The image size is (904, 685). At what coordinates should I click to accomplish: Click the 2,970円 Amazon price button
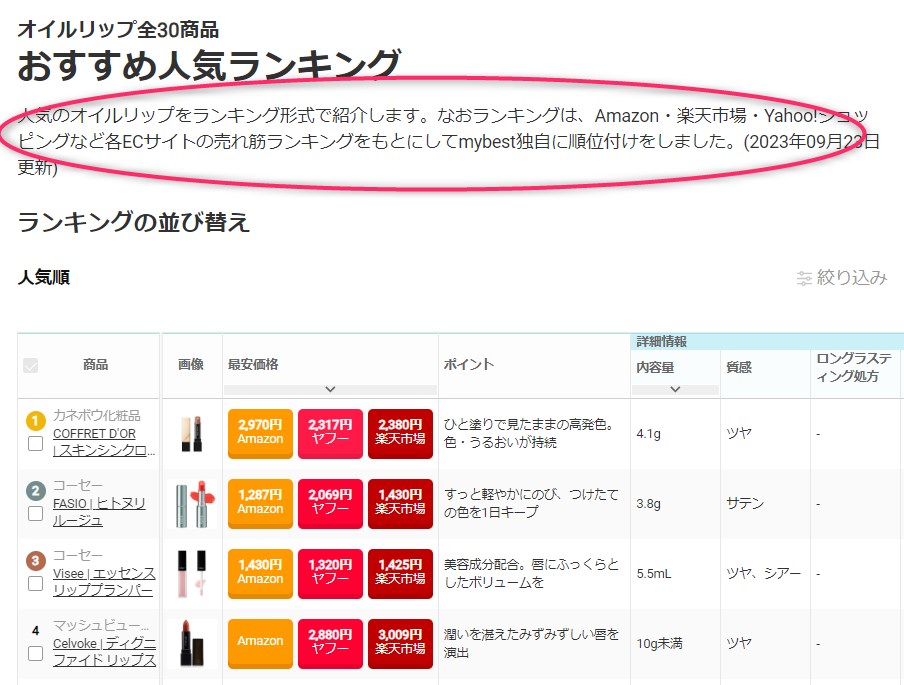(x=261, y=434)
